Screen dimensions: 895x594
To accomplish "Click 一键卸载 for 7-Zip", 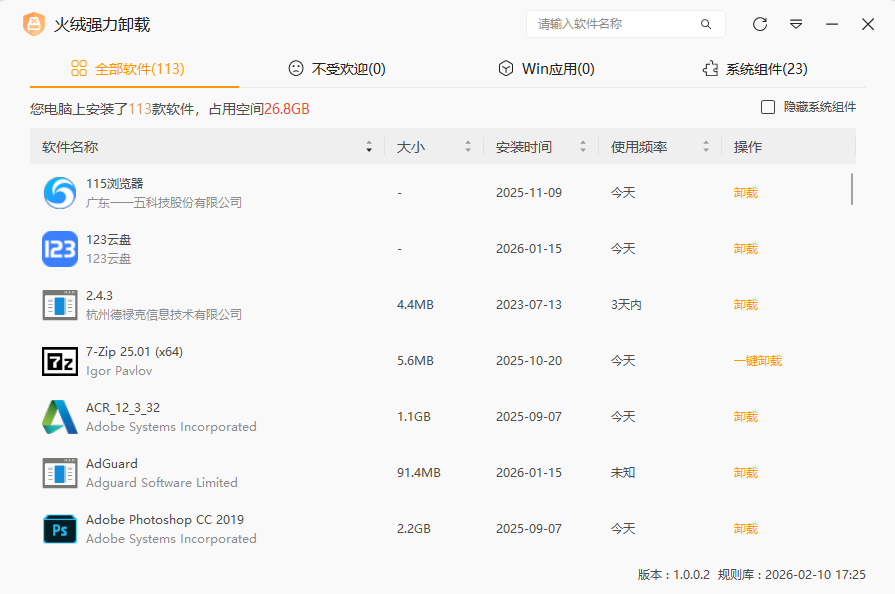I will [x=757, y=361].
